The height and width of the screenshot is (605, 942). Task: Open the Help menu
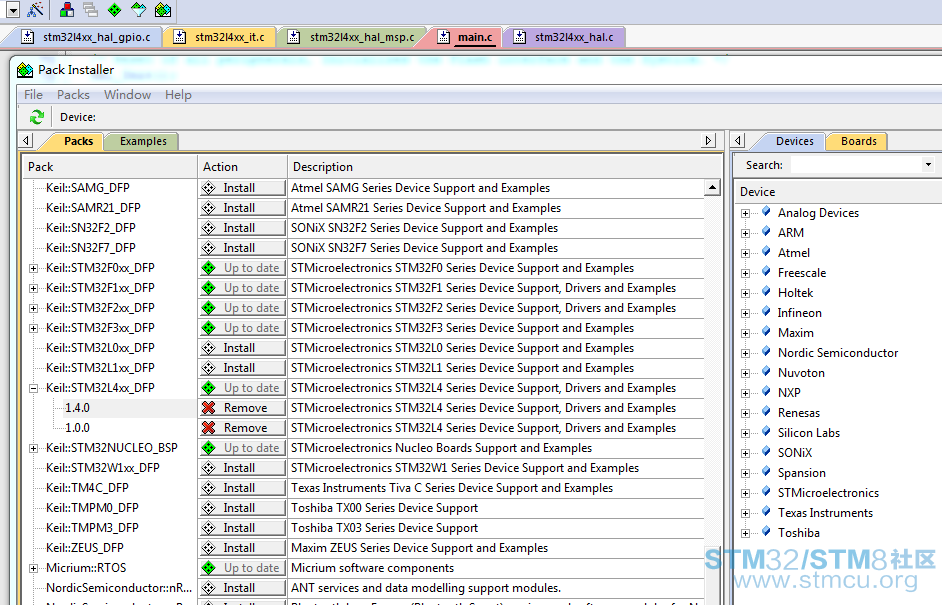[178, 94]
